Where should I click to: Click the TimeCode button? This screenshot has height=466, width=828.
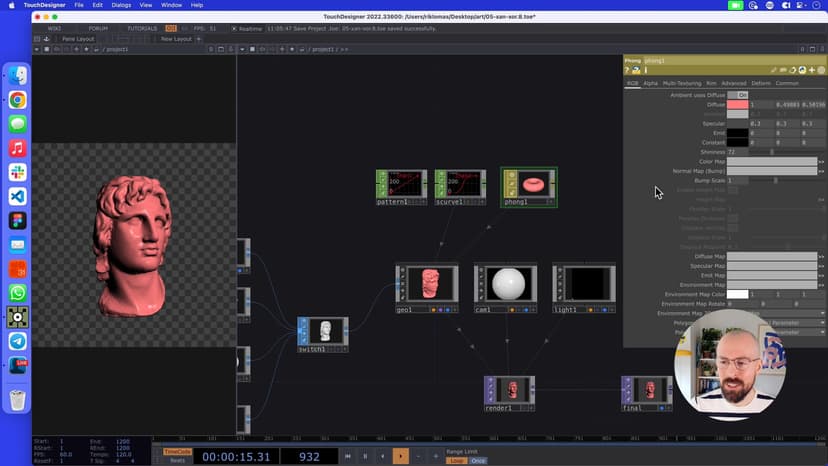(x=176, y=451)
